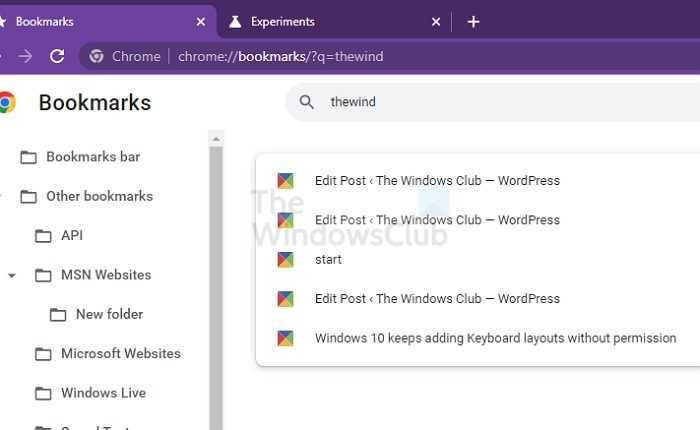Click the Windows Live folder icon
The width and height of the screenshot is (700, 430).
43,393
